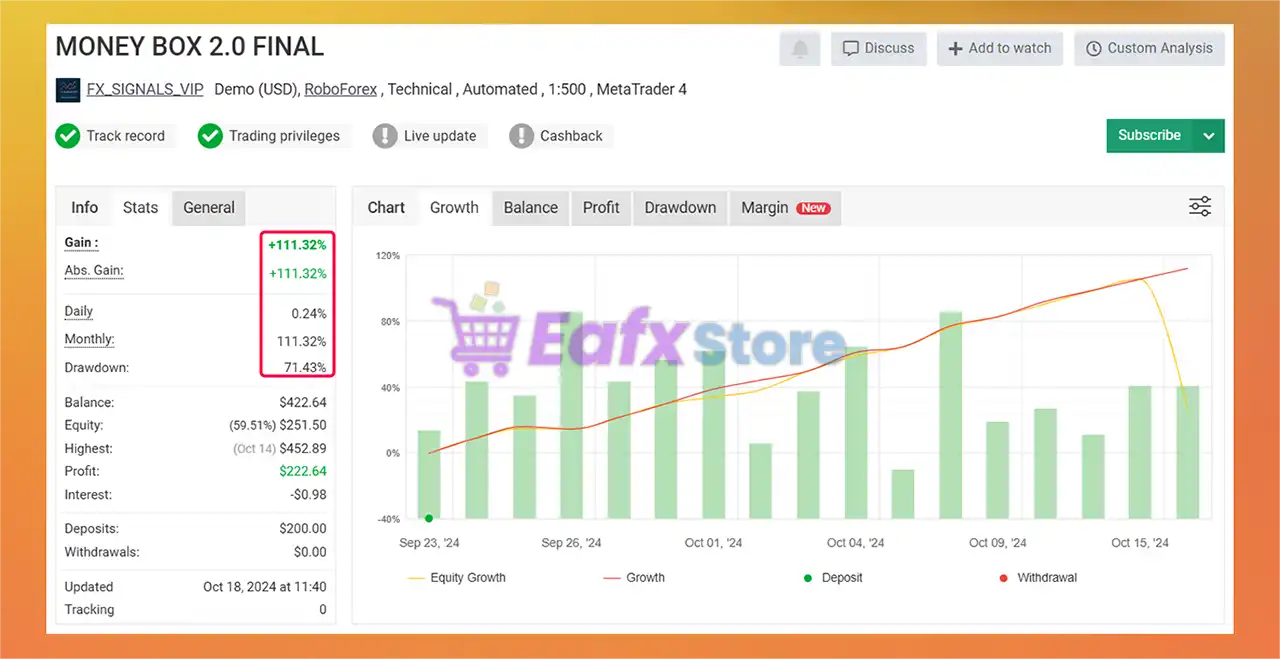Click the Oct 15, '24 axis label
The height and width of the screenshot is (659, 1280).
pos(1140,542)
